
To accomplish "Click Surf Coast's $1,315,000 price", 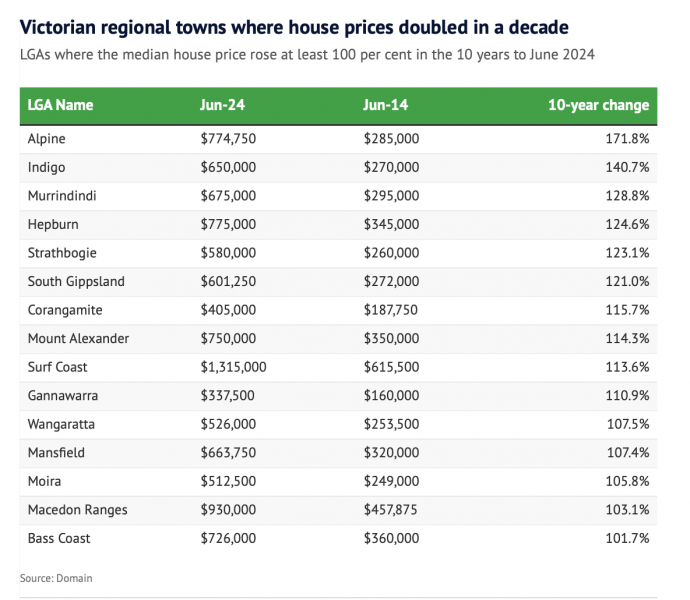I will (233, 367).
